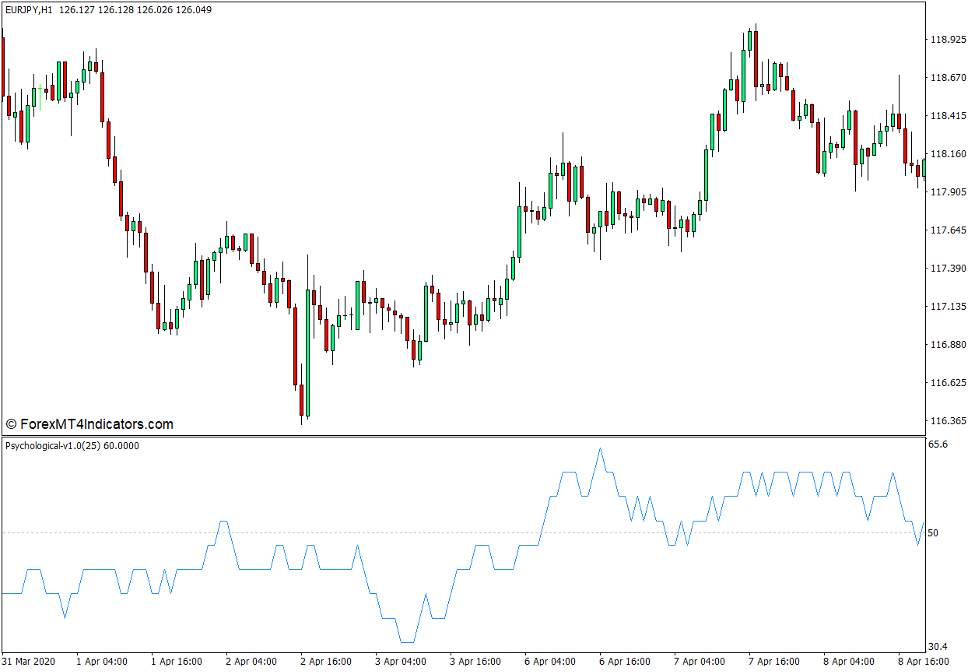Select the 118.925 price axis label
Screen dimensions: 977x672
point(946,40)
